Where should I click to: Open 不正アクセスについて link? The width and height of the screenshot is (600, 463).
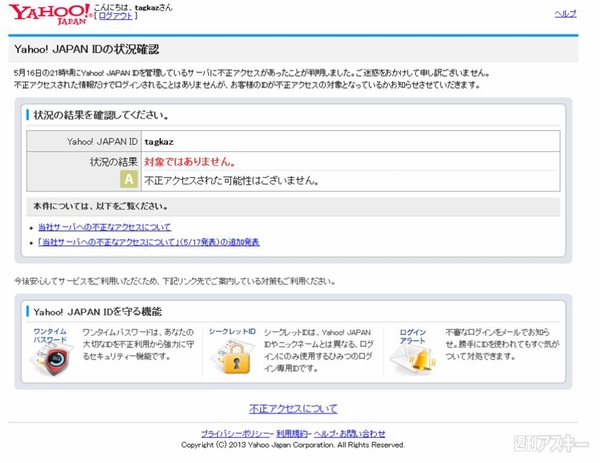[293, 409]
